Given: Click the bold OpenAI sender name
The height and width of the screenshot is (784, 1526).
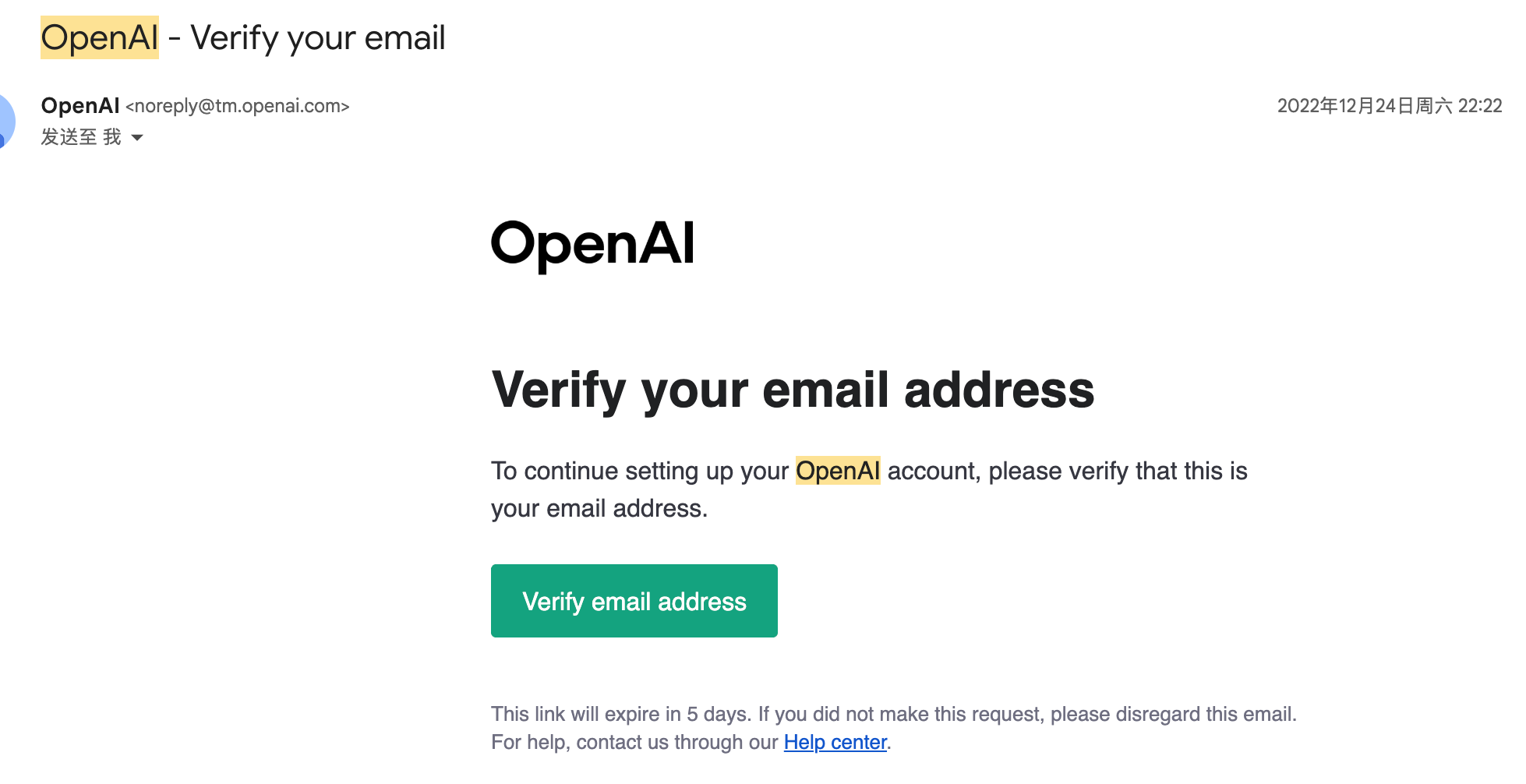Looking at the screenshot, I should (x=80, y=105).
